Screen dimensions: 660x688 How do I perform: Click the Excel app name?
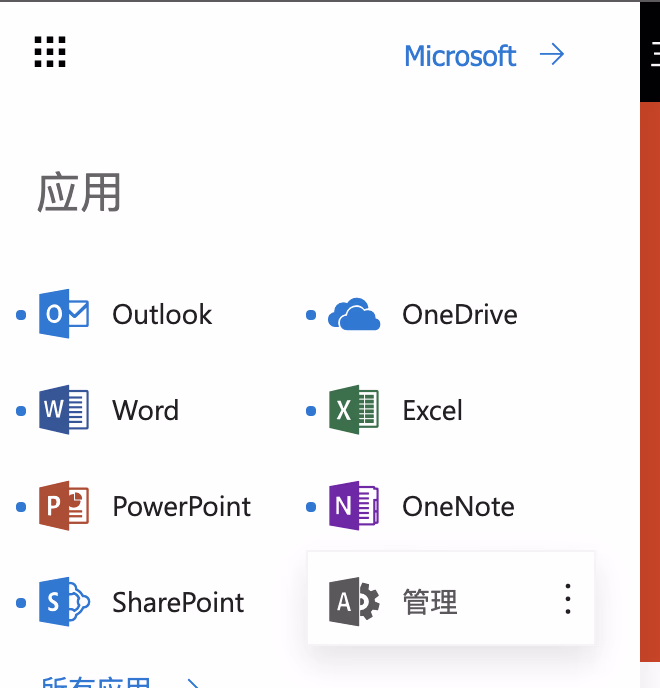pos(432,411)
